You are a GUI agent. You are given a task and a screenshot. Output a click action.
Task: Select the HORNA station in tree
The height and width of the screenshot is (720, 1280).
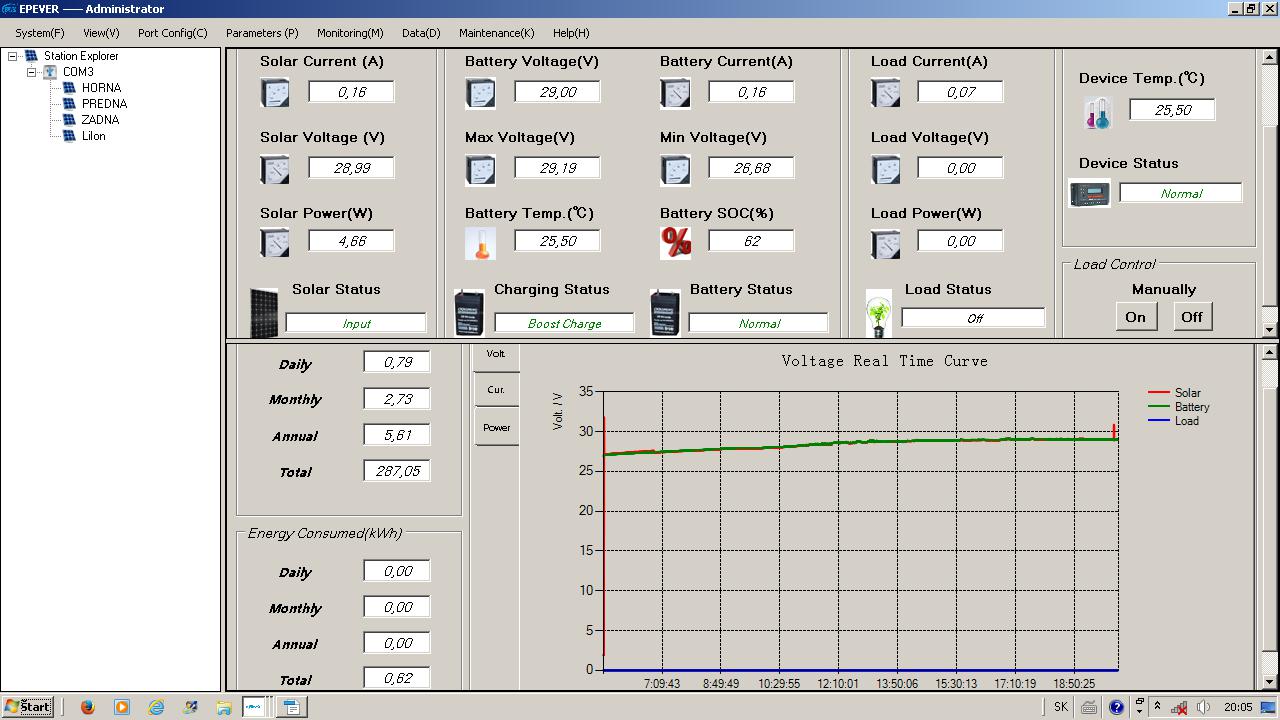pyautogui.click(x=101, y=88)
